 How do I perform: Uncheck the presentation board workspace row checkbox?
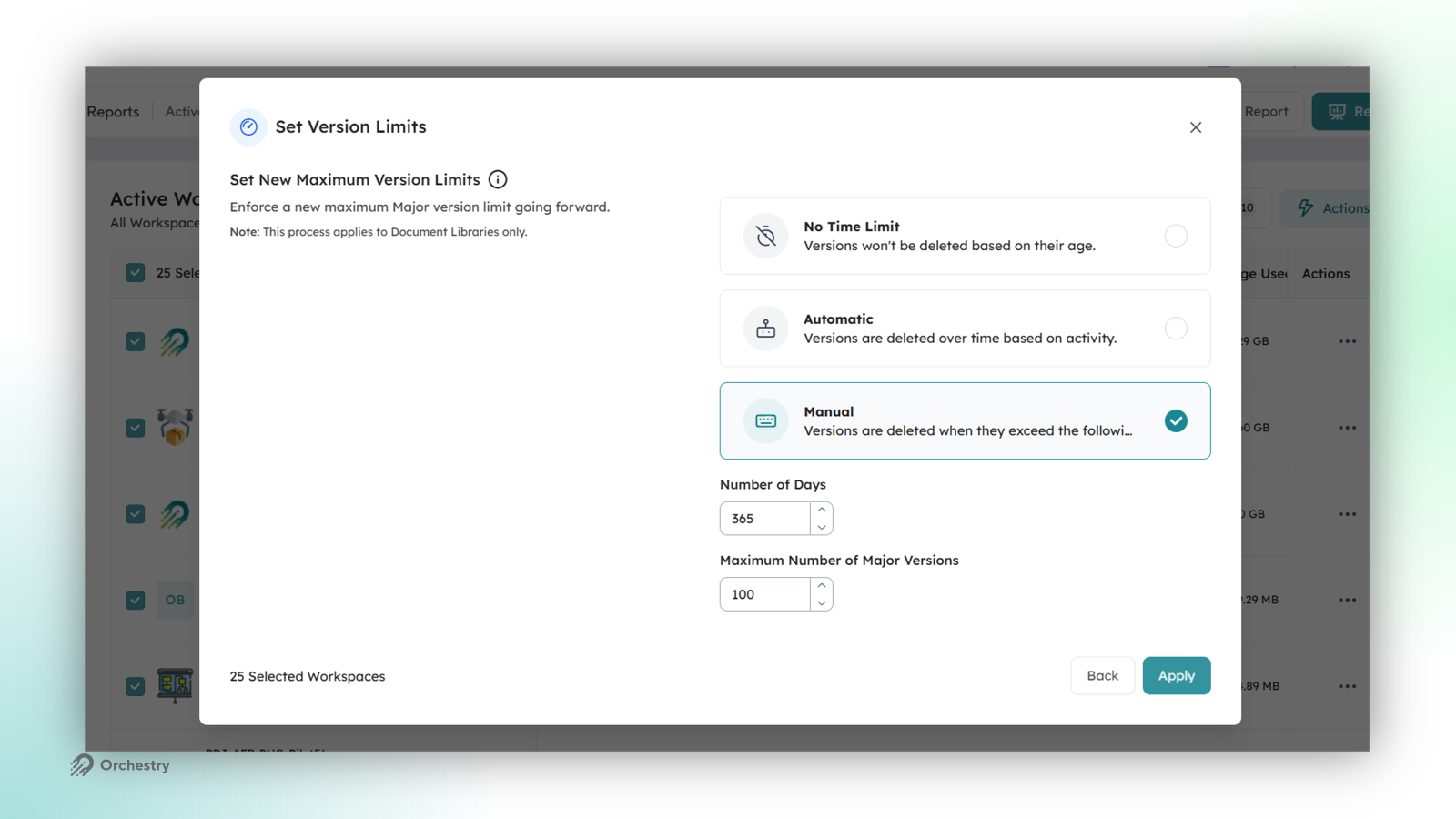pos(136,686)
